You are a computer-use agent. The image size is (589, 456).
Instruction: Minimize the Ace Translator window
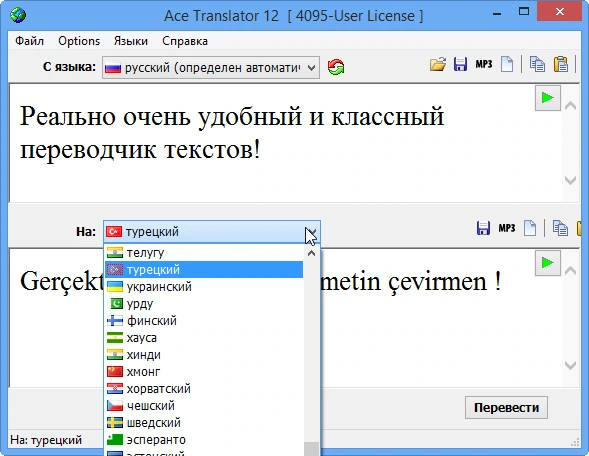pyautogui.click(x=497, y=13)
